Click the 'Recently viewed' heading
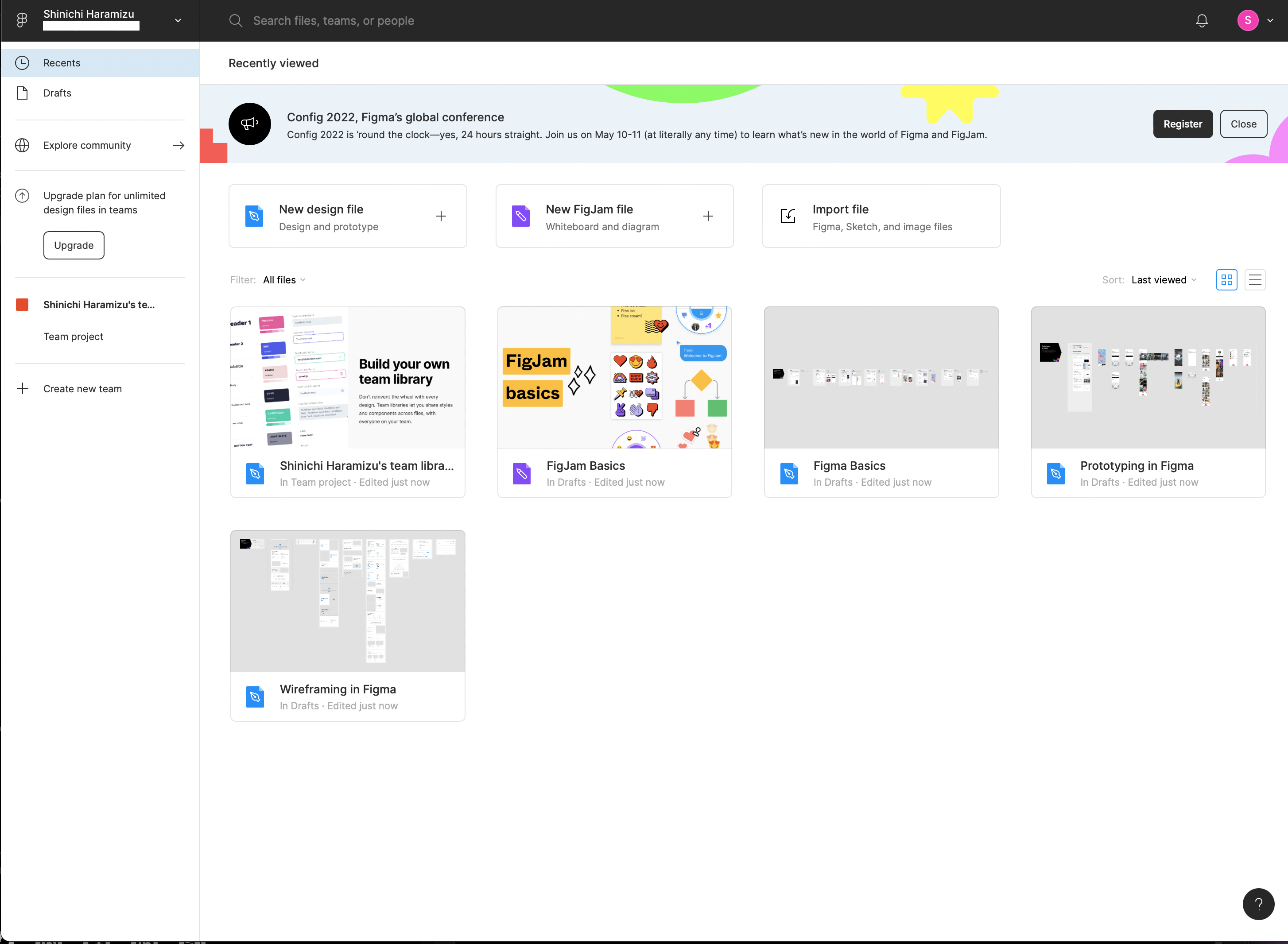 pyautogui.click(x=273, y=63)
